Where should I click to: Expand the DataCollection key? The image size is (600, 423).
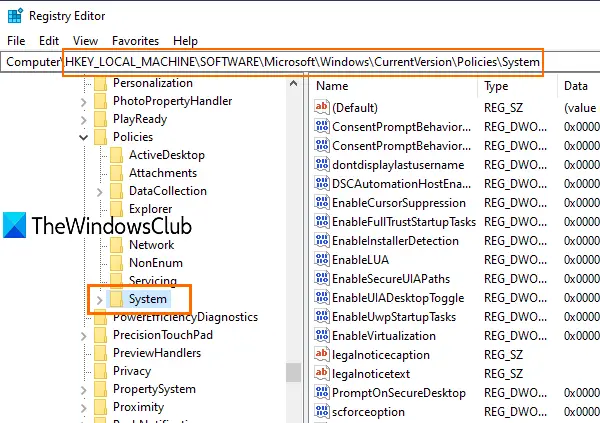point(99,191)
